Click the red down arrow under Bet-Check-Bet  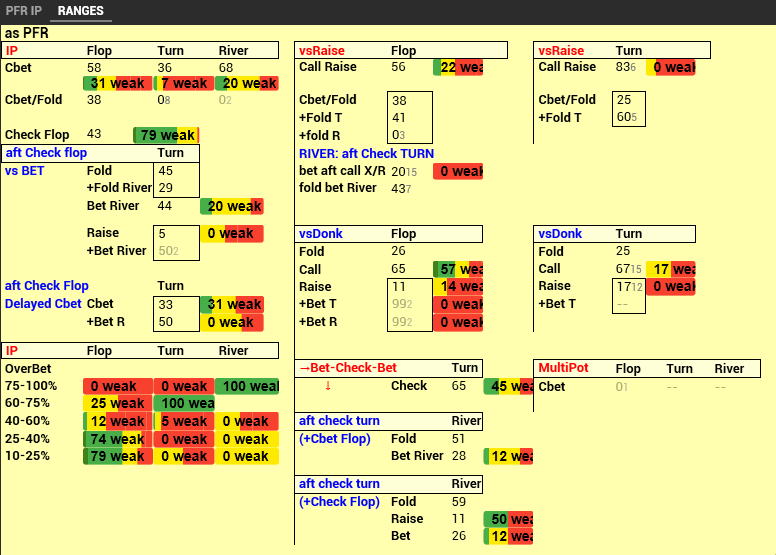[327, 386]
